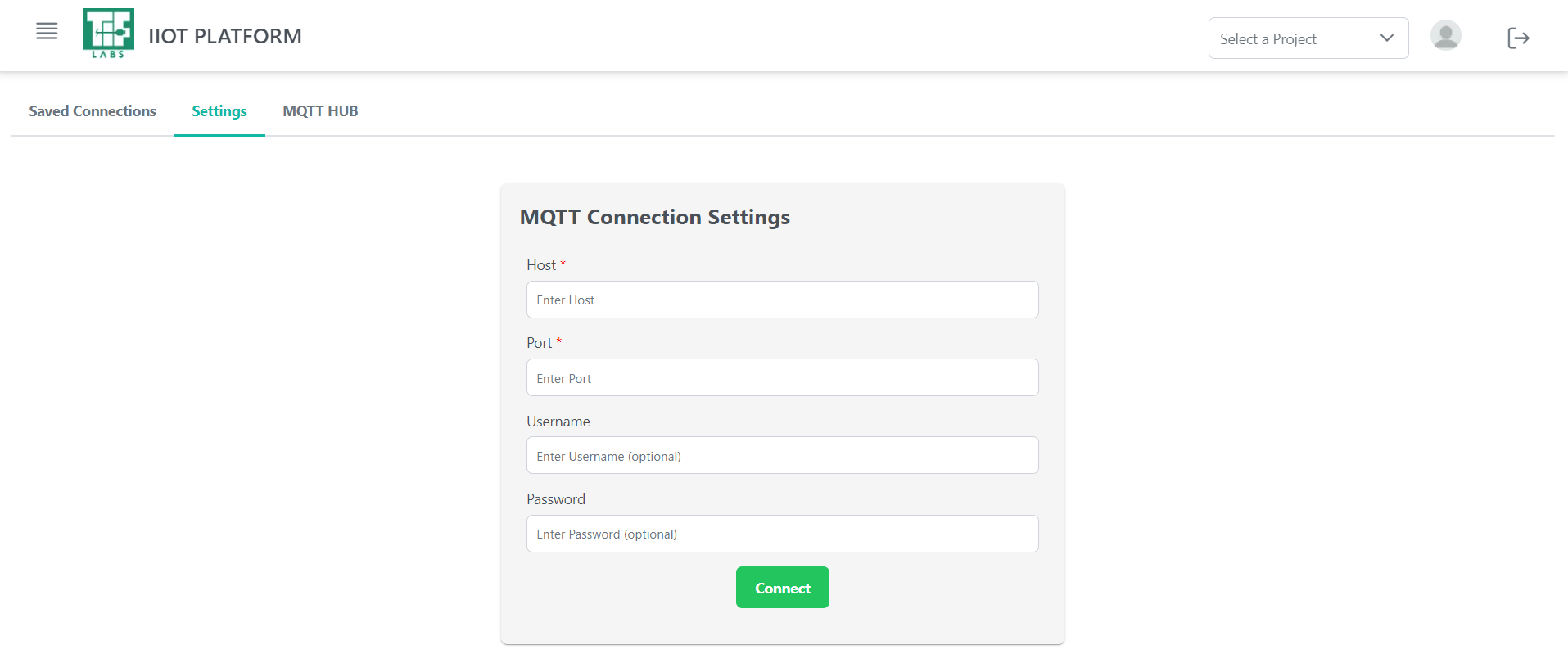Viewport: 1568px width, 672px height.
Task: Focus the optional Username field
Action: click(782, 456)
